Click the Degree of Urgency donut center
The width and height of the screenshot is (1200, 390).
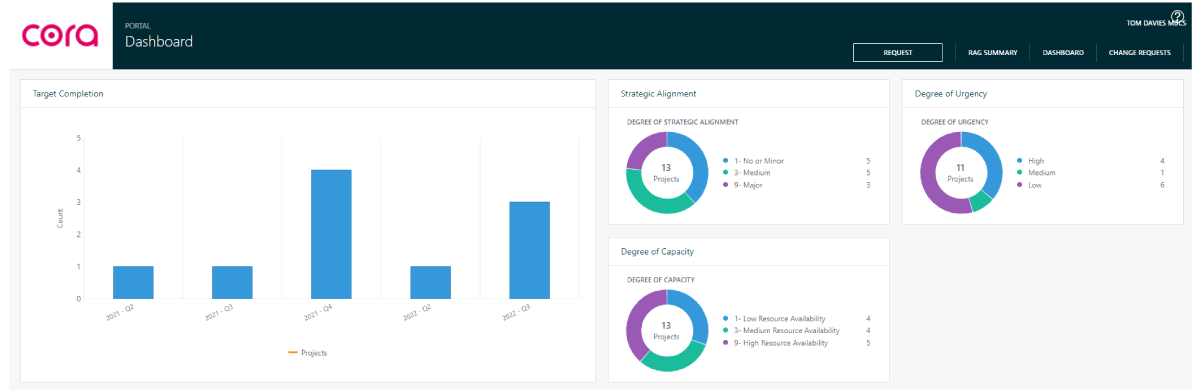click(960, 173)
